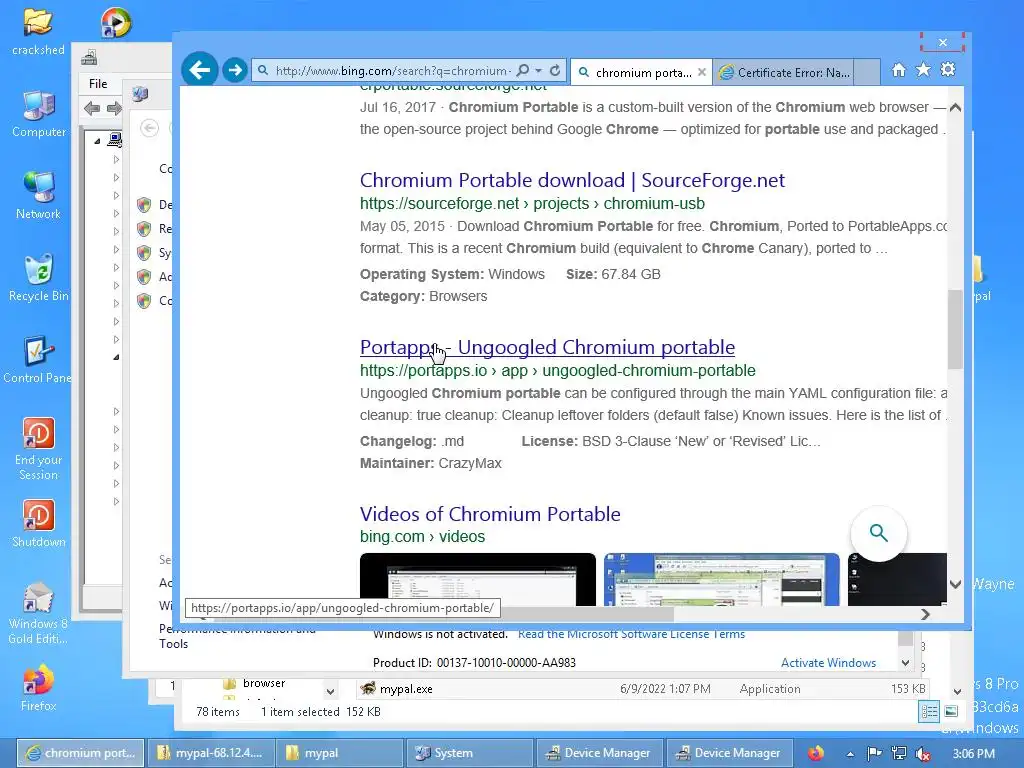This screenshot has height=768, width=1024.
Task: Open the crackshed folder on desktop
Action: click(38, 30)
